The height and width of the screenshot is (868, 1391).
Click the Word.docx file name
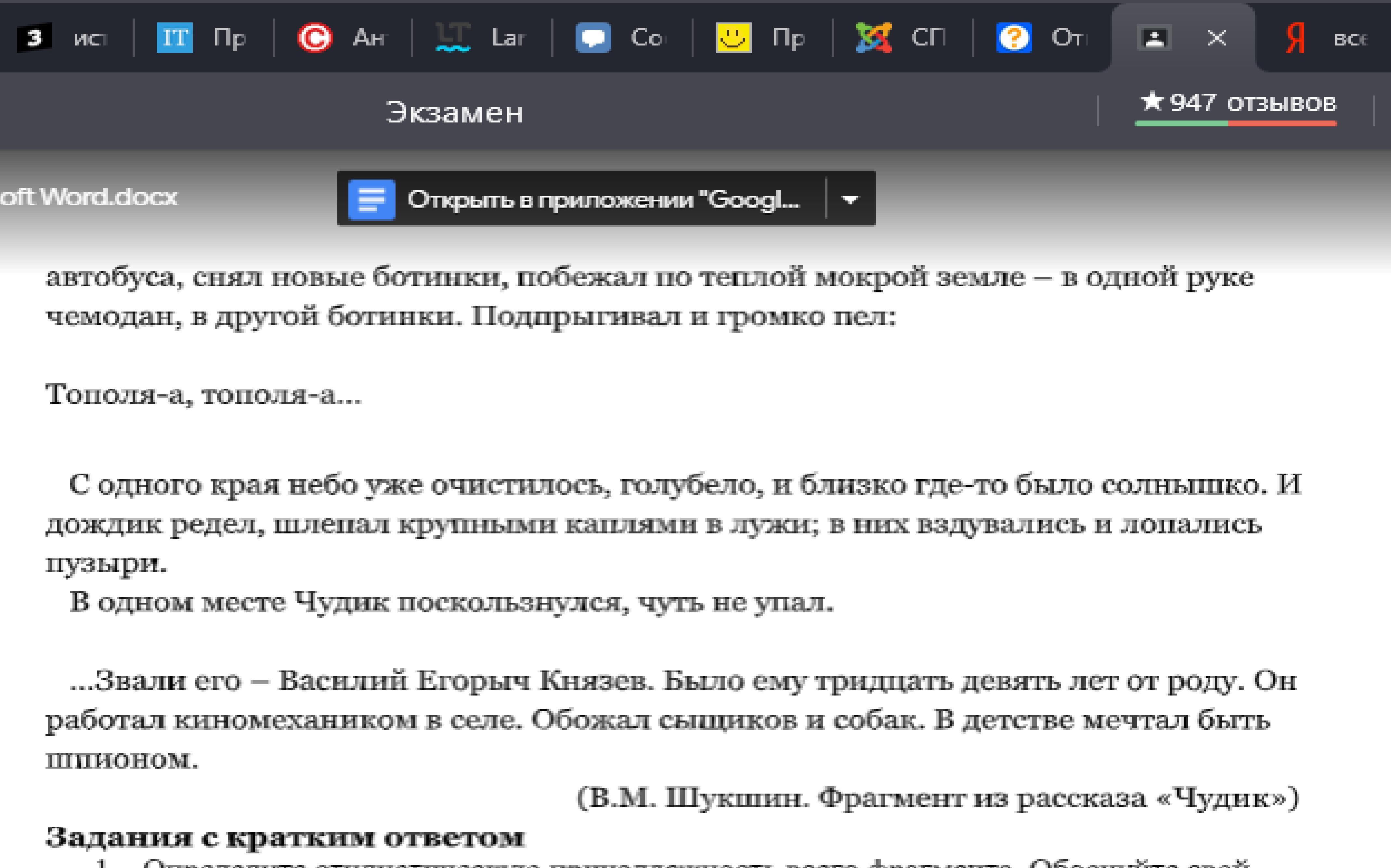coord(89,197)
